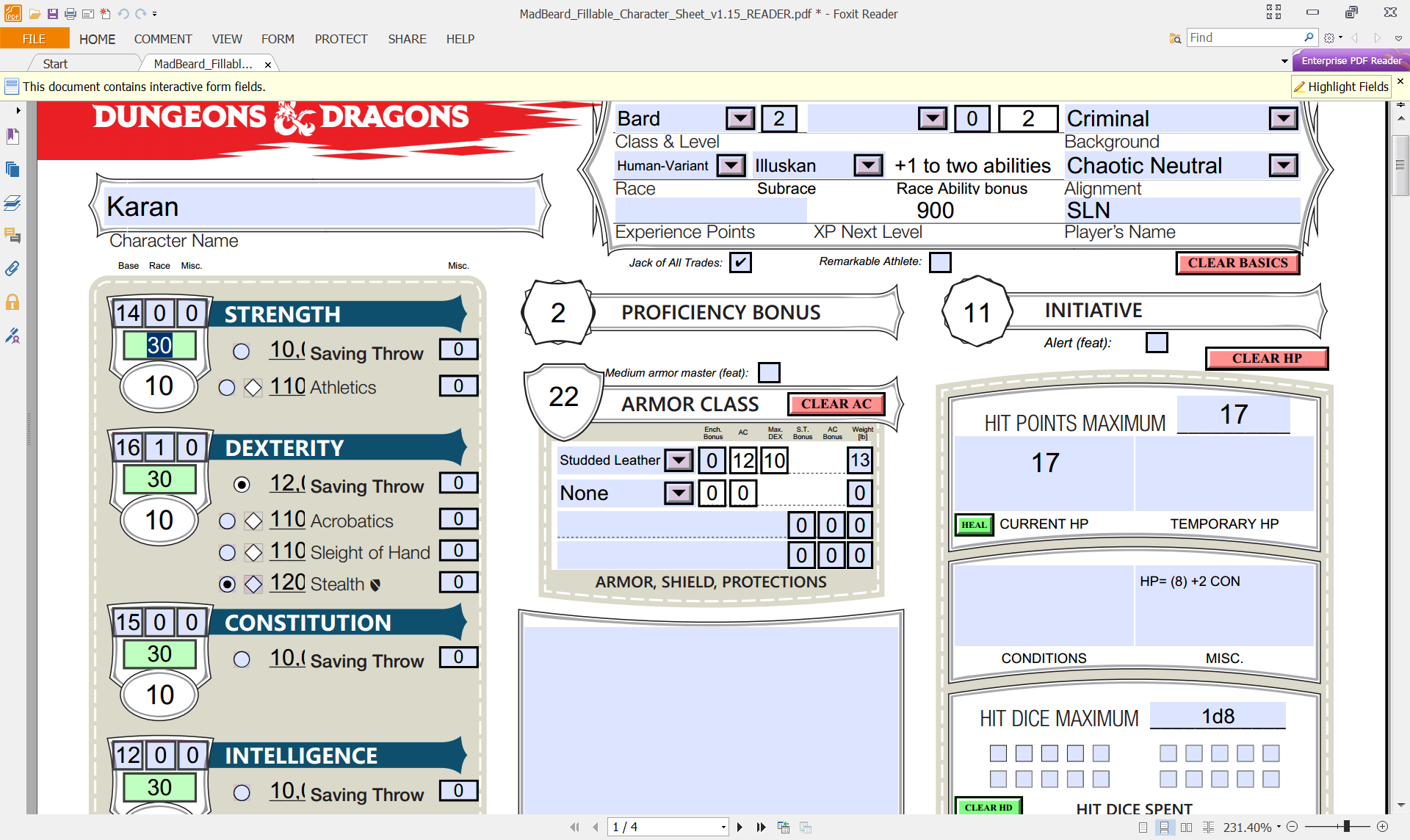Open the Digital Signatures panel in sidebar

coord(12,336)
